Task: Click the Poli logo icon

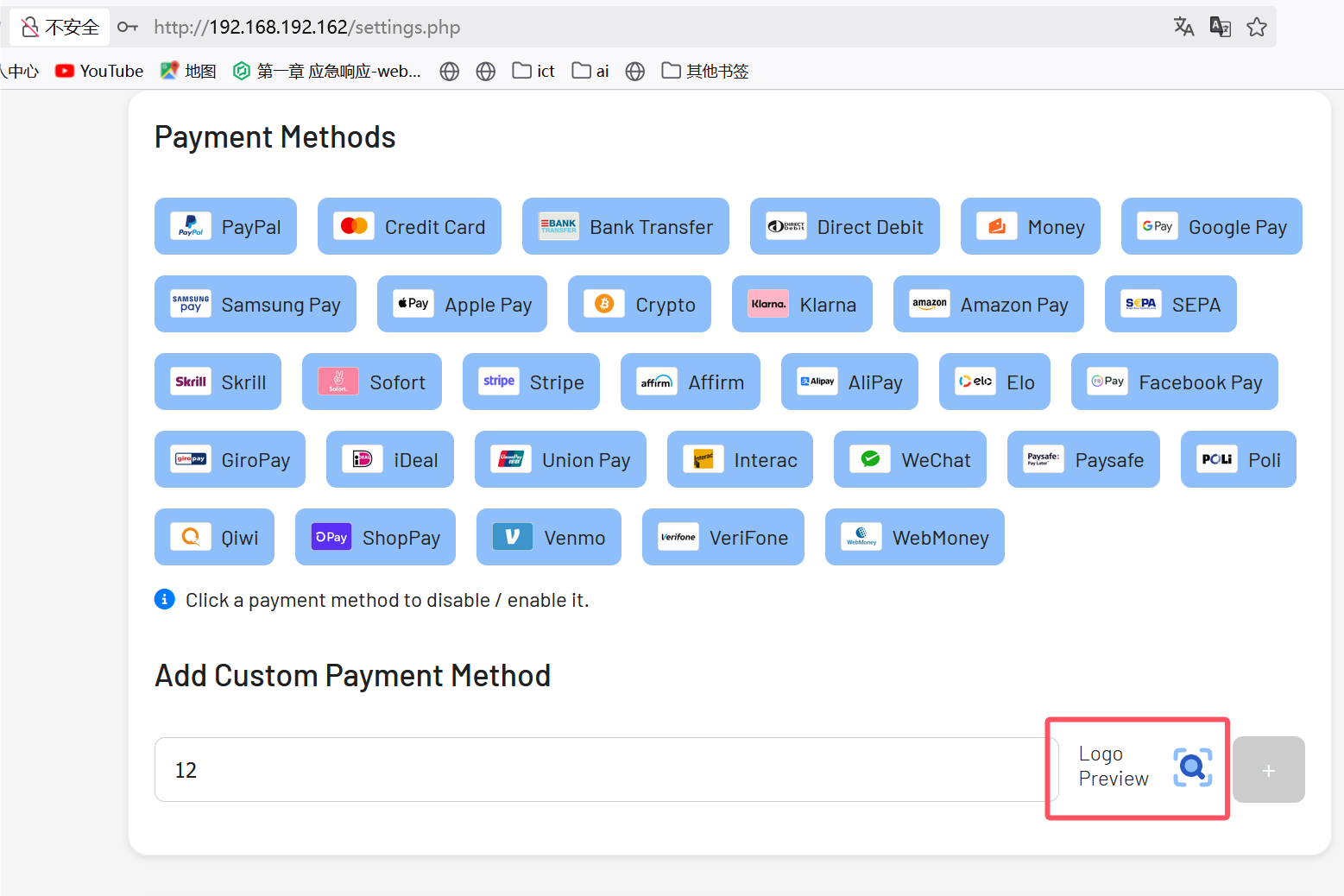Action: (1217, 459)
